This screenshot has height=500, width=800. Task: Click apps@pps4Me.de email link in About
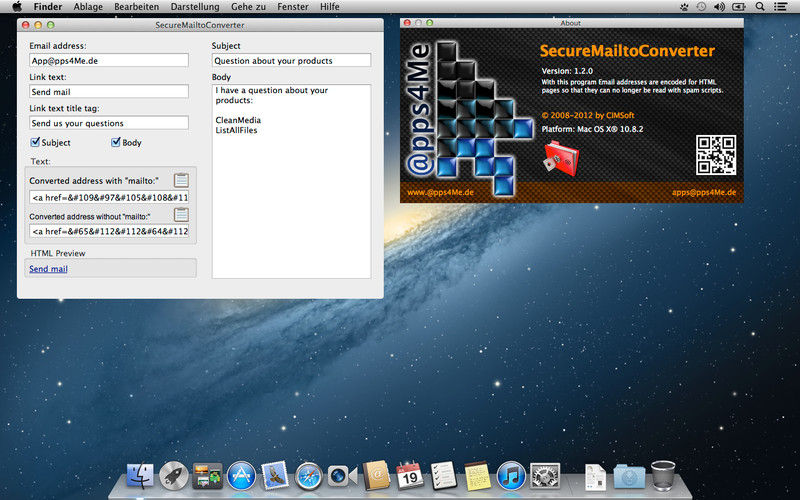(x=704, y=192)
